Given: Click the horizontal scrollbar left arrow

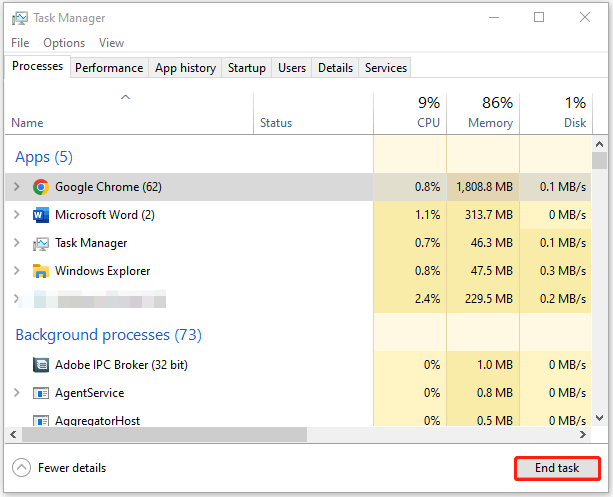Looking at the screenshot, I should pos(13,434).
